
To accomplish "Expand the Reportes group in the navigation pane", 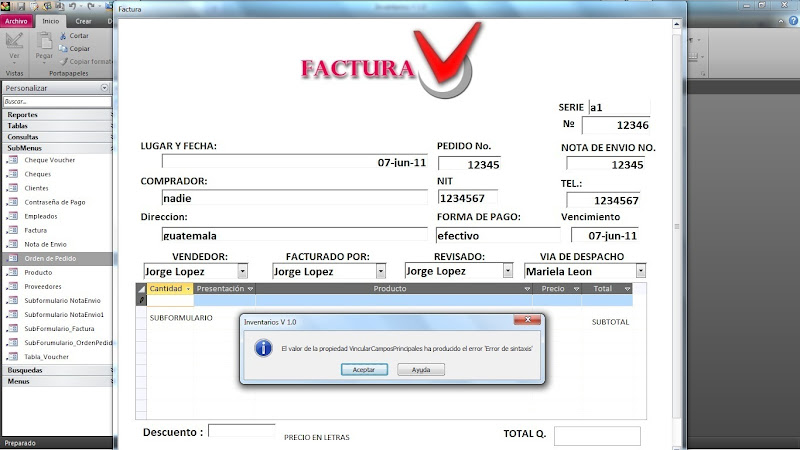I will pos(111,115).
